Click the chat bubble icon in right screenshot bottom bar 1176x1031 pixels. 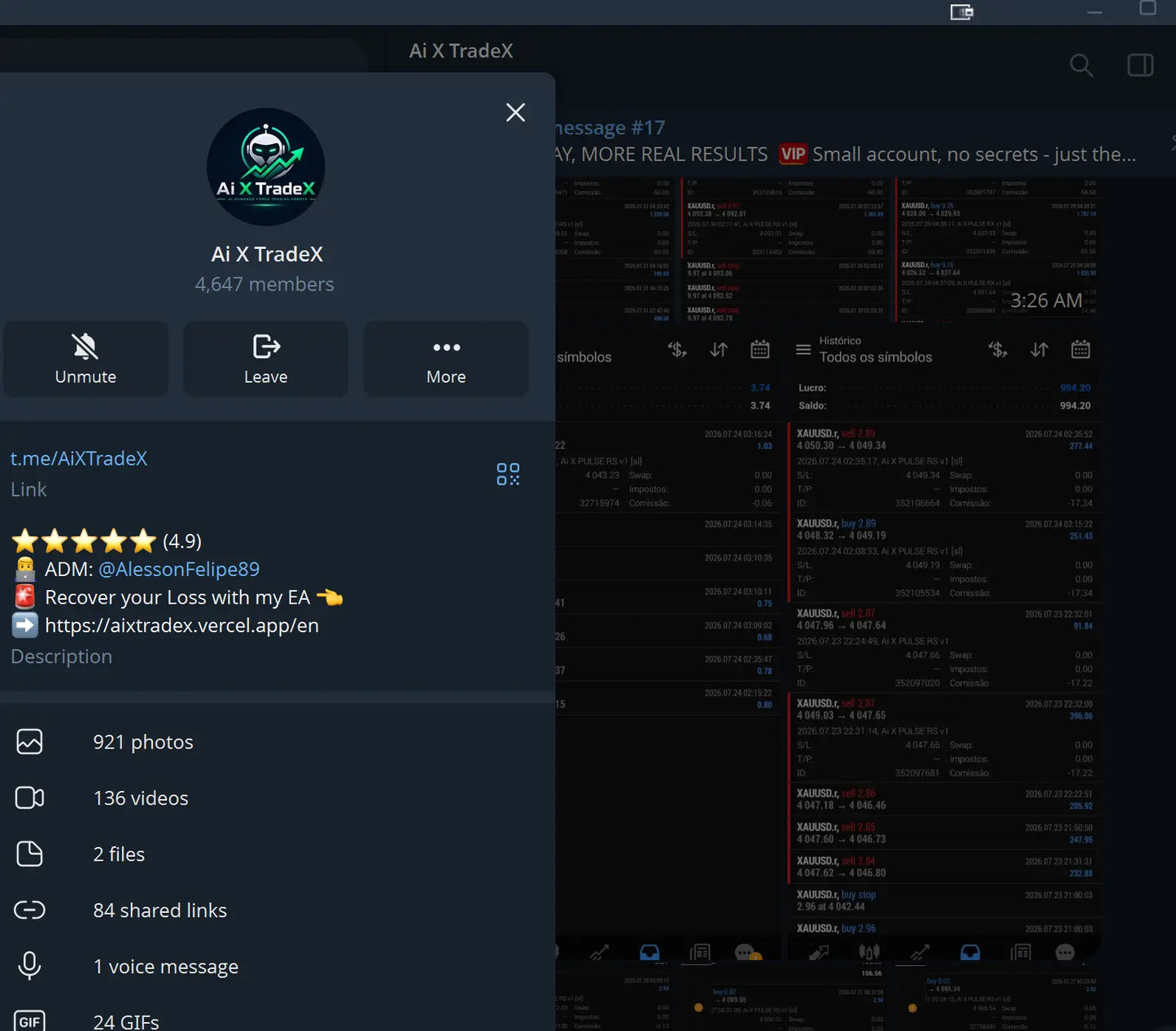1065,952
